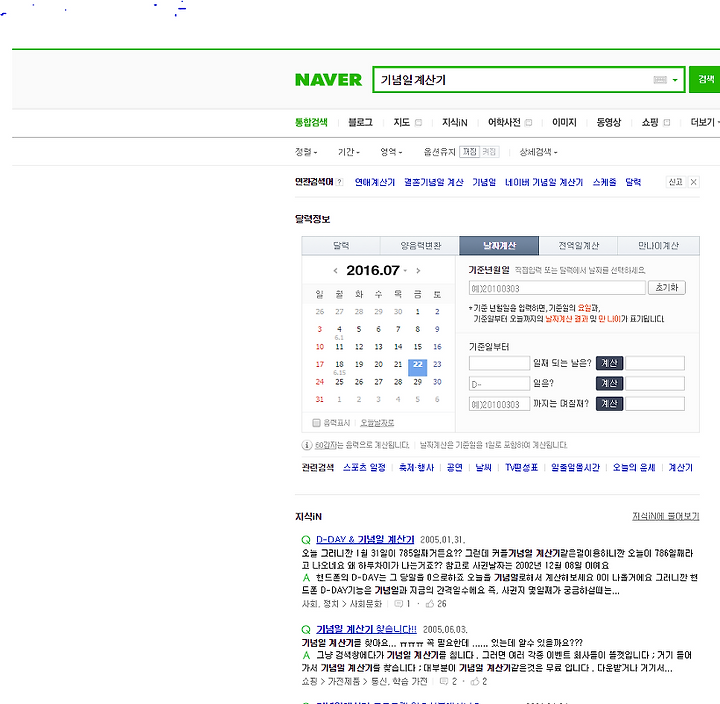This screenshot has height=704, width=720.
Task: Select date 31 in the calendar
Action: click(320, 400)
